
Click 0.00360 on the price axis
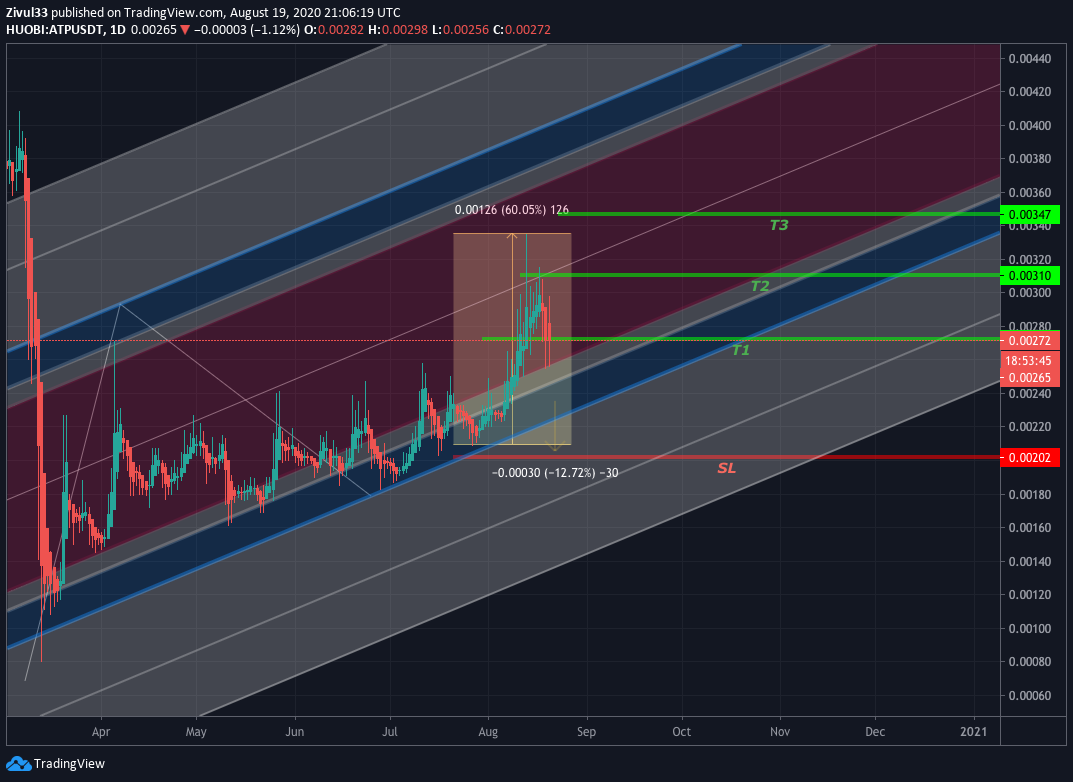1030,193
